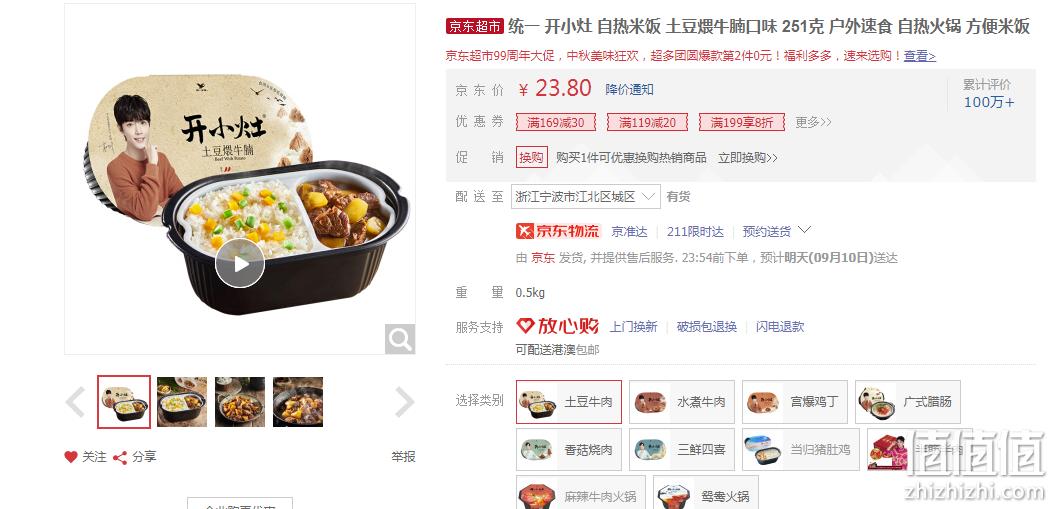The width and height of the screenshot is (1054, 509).
Task: Open the magnifier zoom icon
Action: pos(400,339)
